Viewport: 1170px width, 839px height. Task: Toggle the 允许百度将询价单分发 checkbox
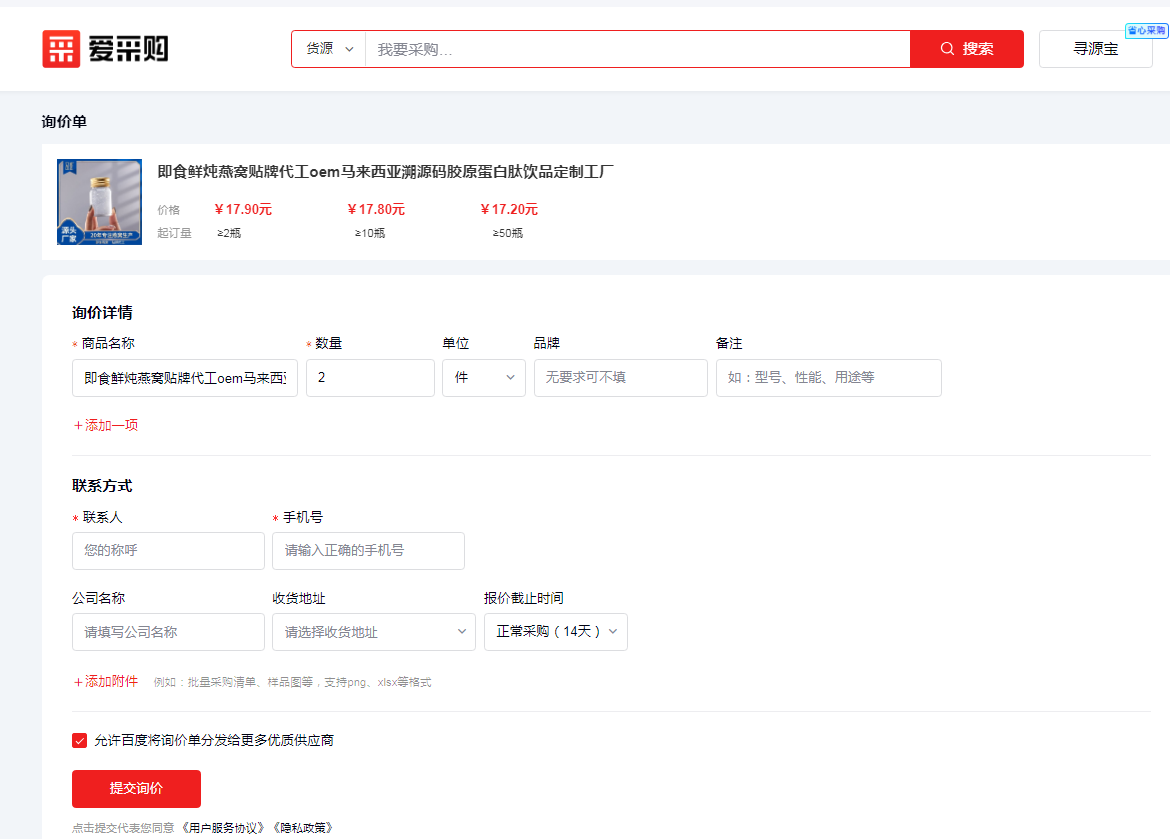click(x=80, y=741)
